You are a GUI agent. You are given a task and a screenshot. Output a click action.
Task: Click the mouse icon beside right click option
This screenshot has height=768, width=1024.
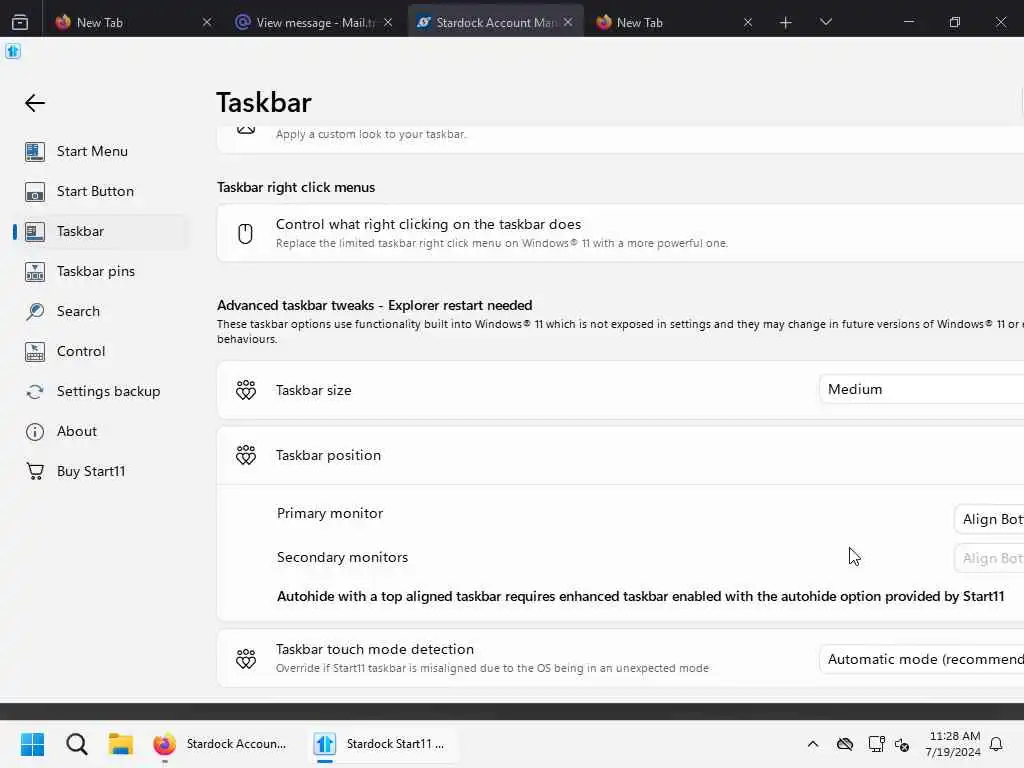pyautogui.click(x=246, y=233)
